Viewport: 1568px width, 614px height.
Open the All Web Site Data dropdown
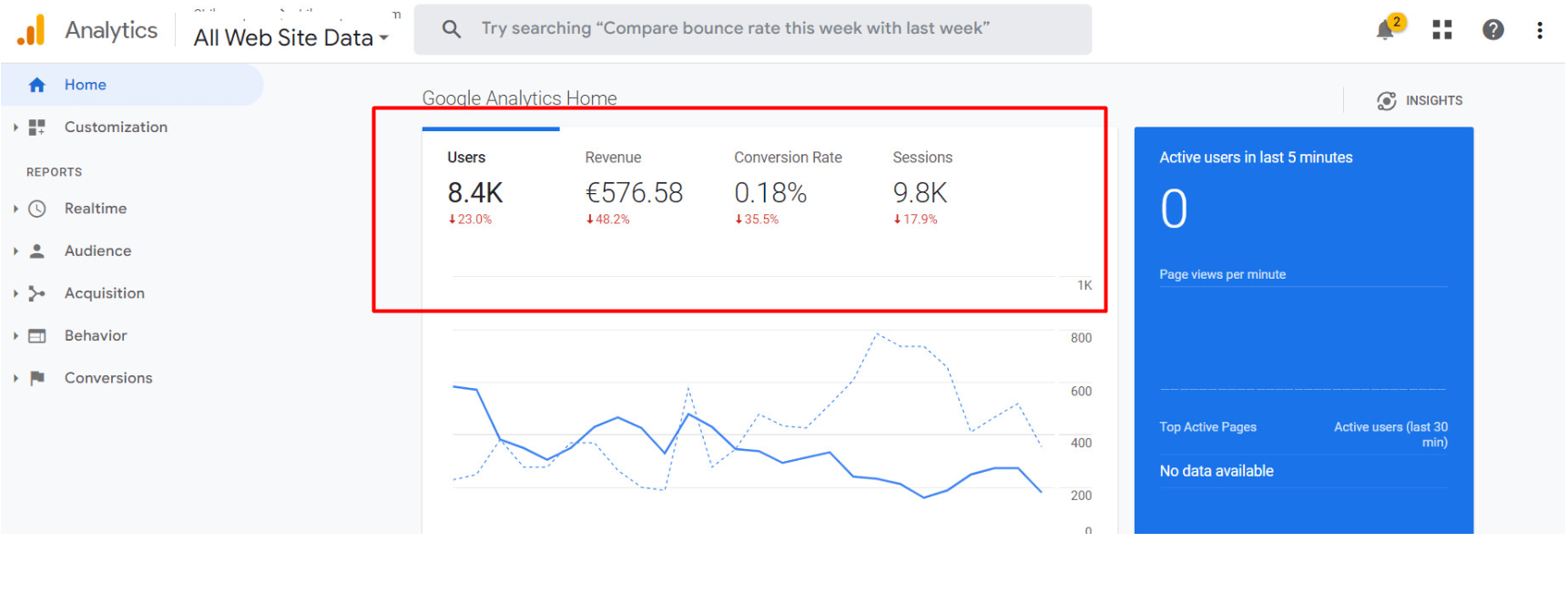click(x=290, y=37)
